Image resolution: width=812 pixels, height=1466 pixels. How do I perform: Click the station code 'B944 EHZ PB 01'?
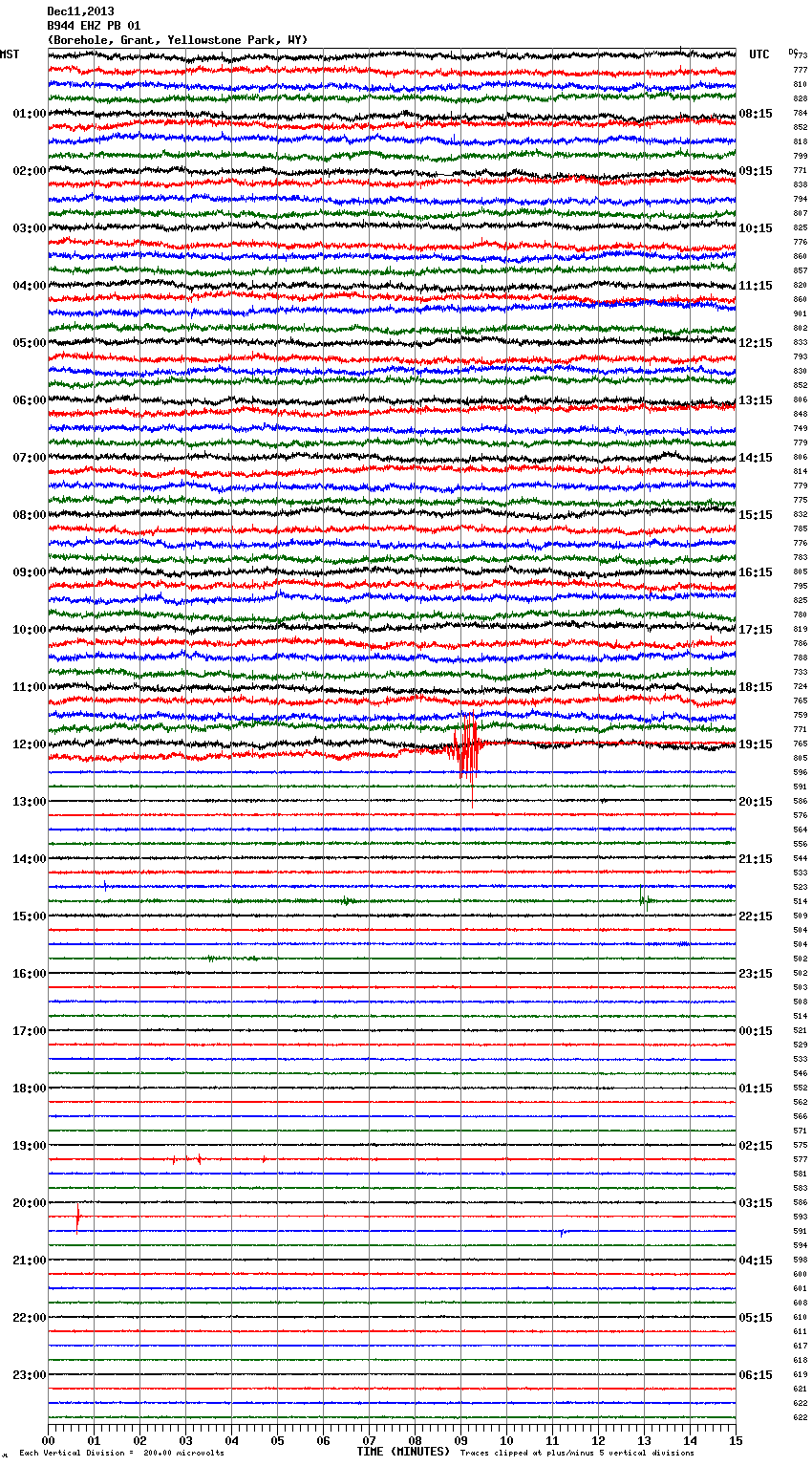(x=94, y=26)
